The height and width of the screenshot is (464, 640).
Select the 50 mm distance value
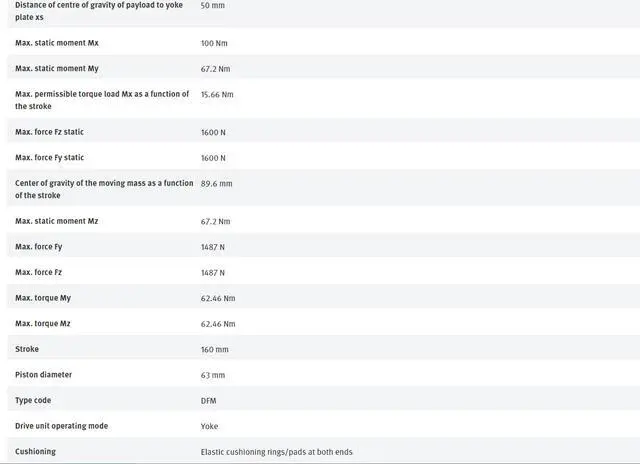[212, 5]
